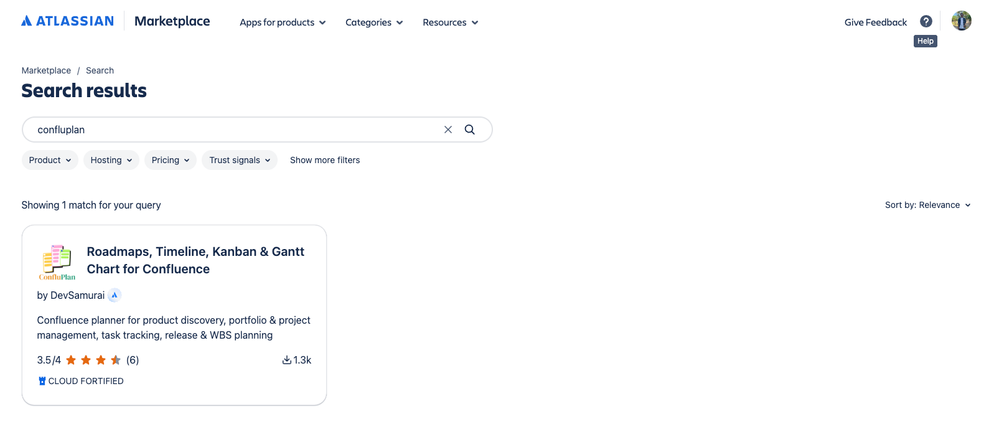Expand the Categories menu

point(374,22)
